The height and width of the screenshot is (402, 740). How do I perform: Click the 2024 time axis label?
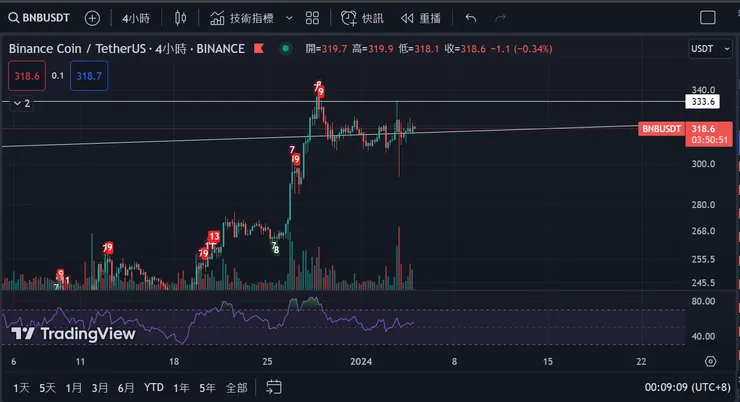click(361, 361)
